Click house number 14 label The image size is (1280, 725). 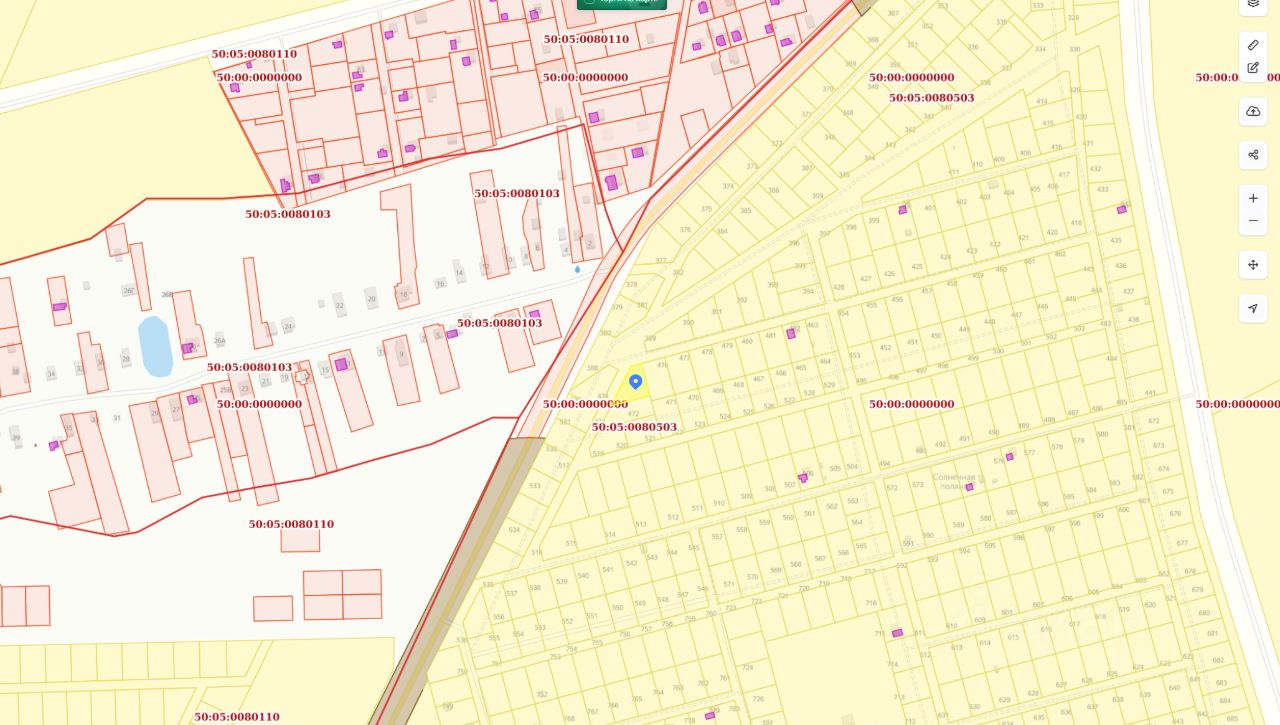(459, 273)
